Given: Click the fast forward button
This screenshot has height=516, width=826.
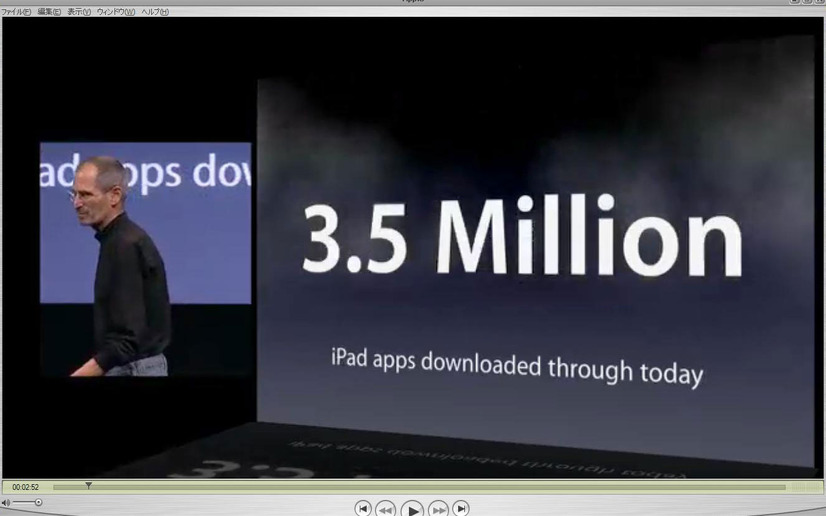Looking at the screenshot, I should pyautogui.click(x=438, y=509).
